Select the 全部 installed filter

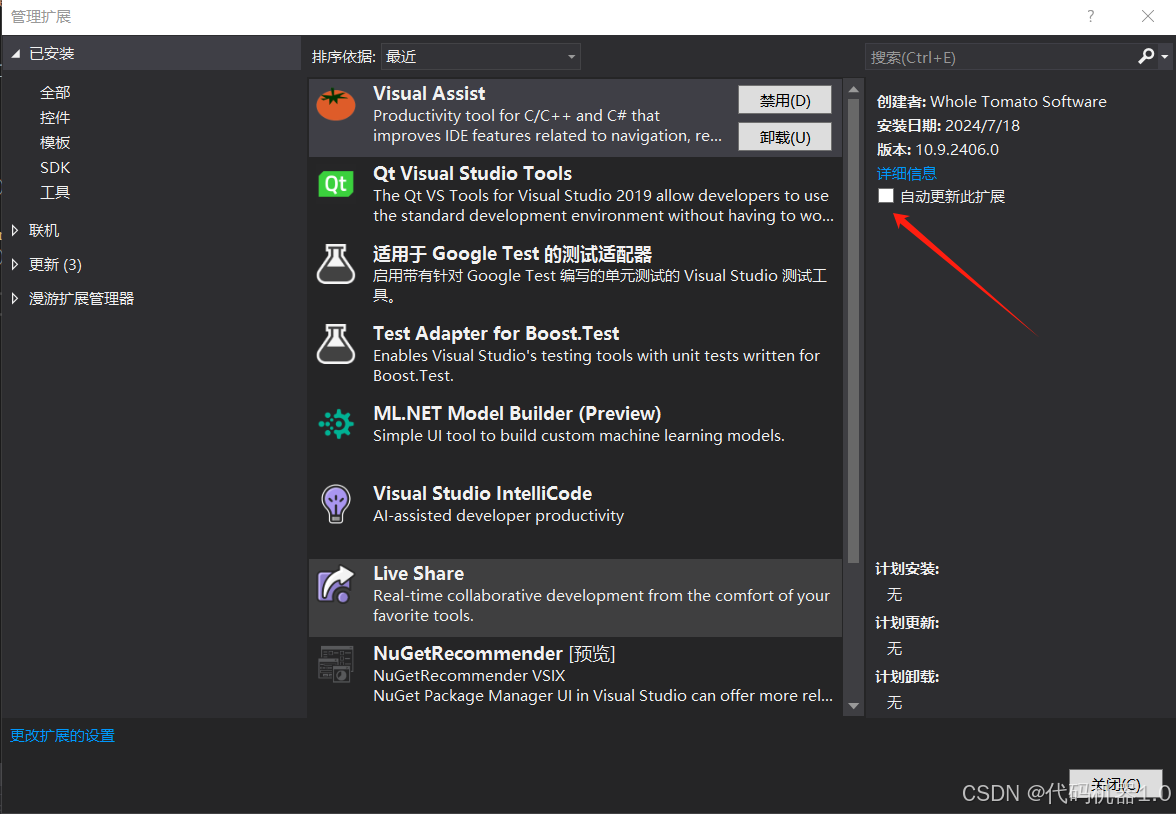coord(55,92)
